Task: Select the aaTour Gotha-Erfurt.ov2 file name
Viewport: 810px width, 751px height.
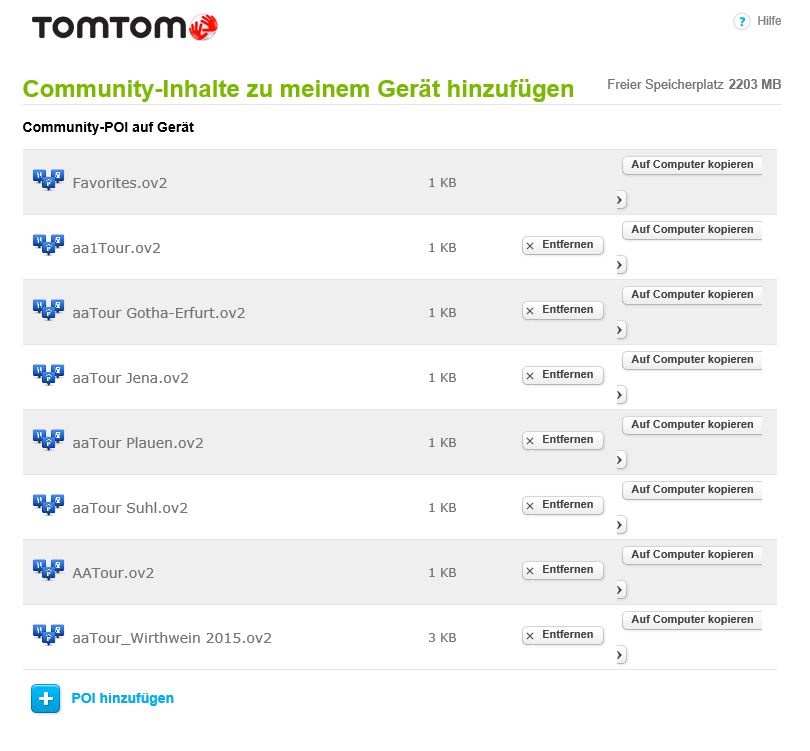Action: (x=159, y=313)
